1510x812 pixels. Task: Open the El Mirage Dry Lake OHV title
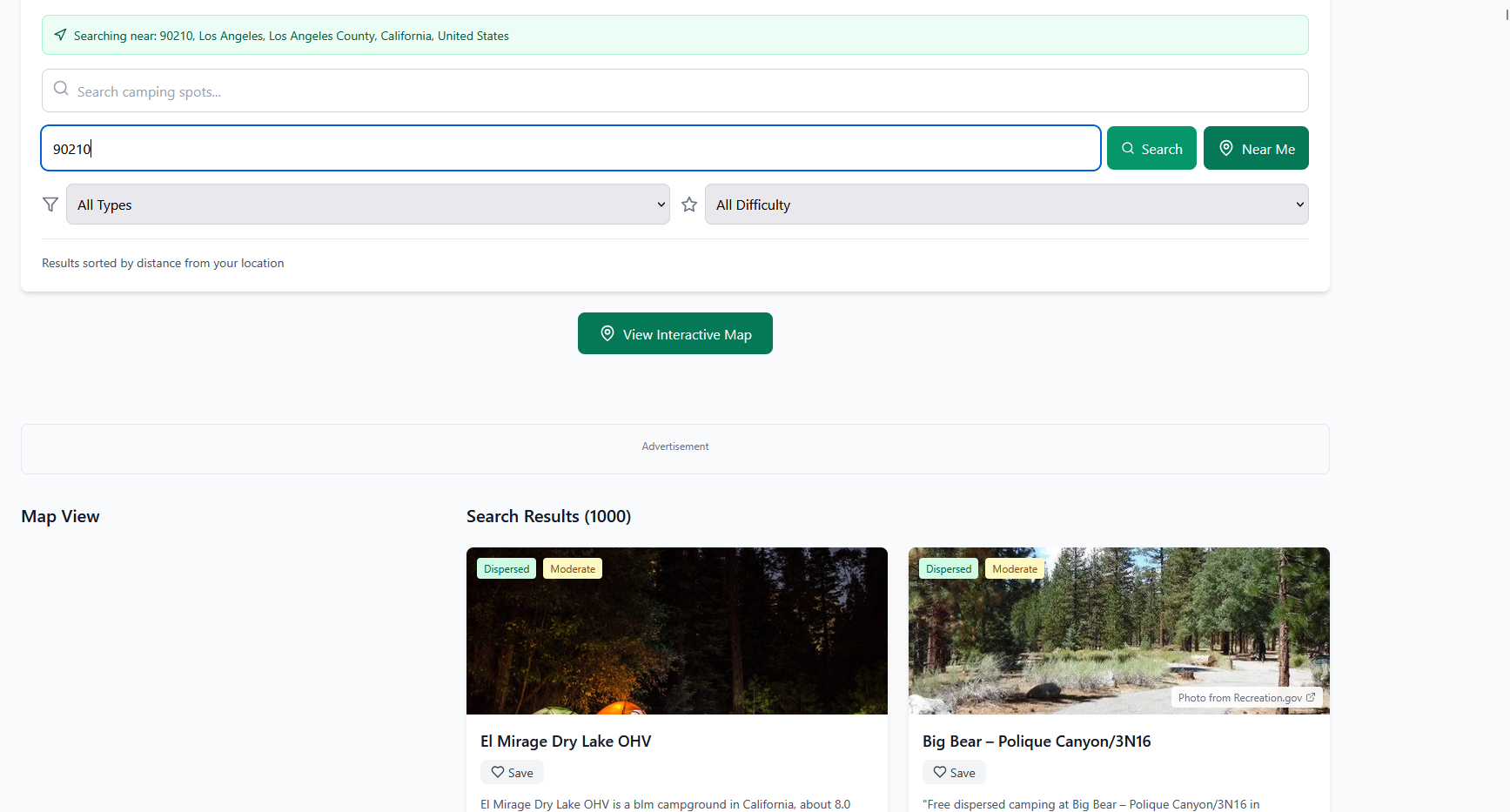(566, 742)
